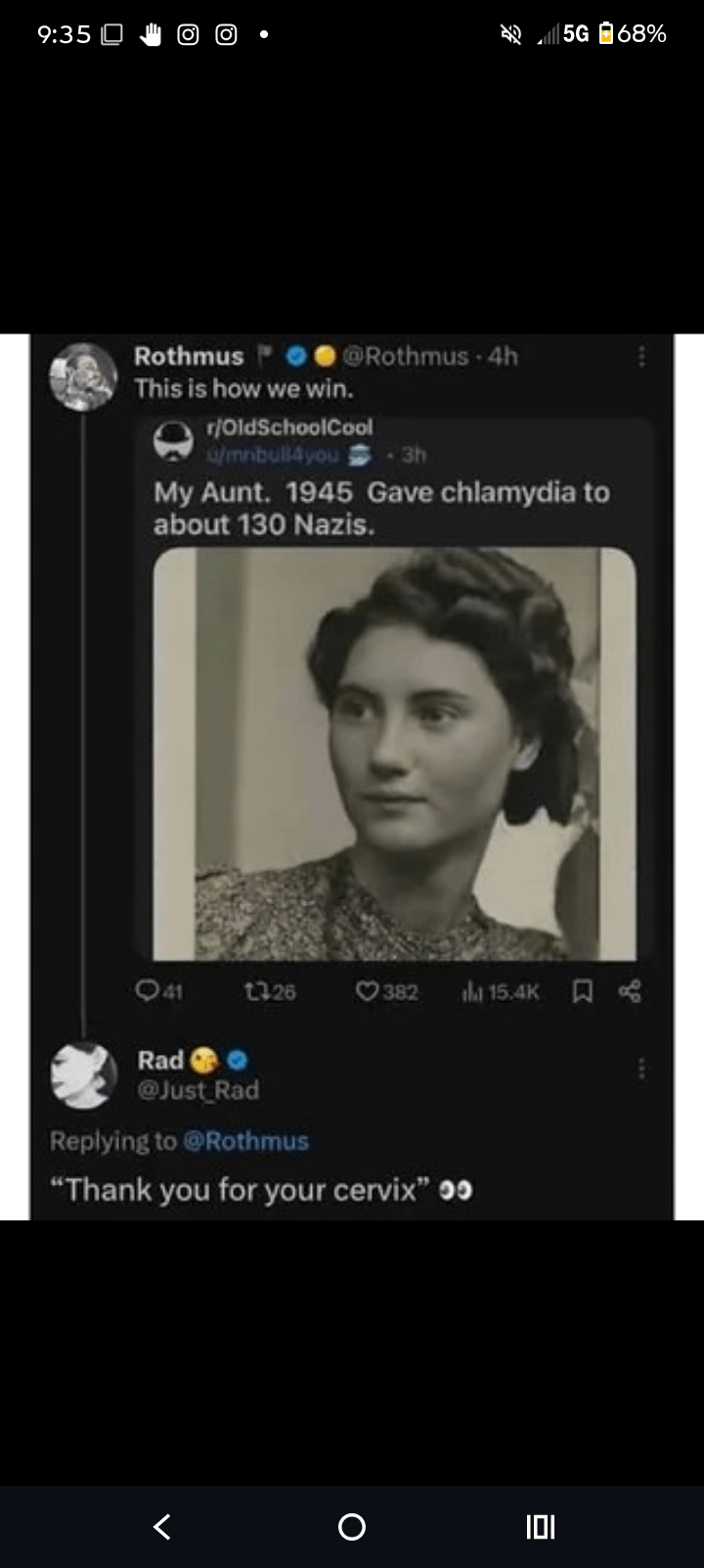
Task: Open the @Rothmus link in the reply
Action: pos(248,1141)
